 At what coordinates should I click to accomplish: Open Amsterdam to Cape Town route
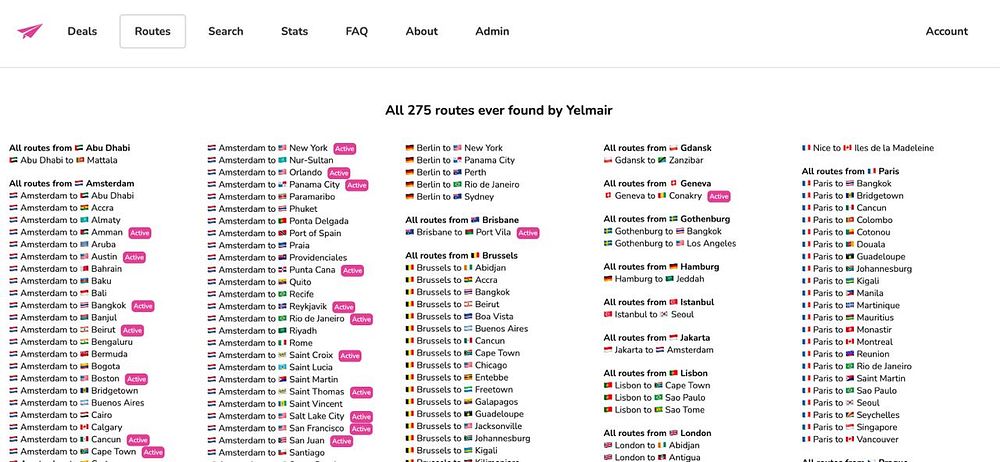click(73, 452)
